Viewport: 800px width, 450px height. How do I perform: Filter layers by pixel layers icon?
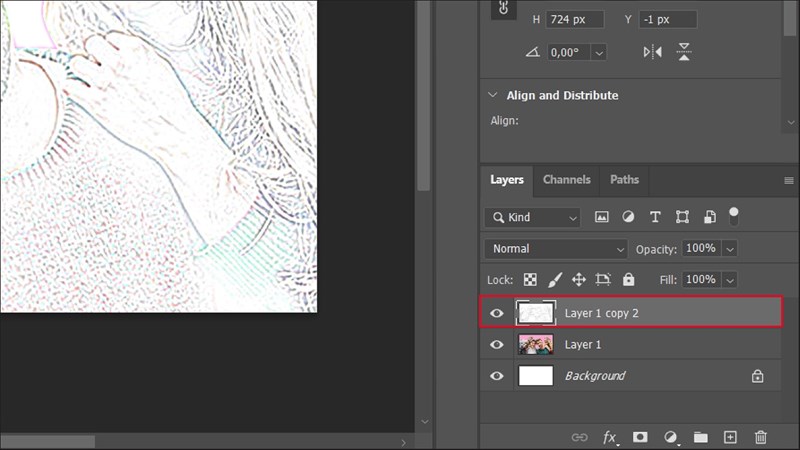[x=602, y=217]
